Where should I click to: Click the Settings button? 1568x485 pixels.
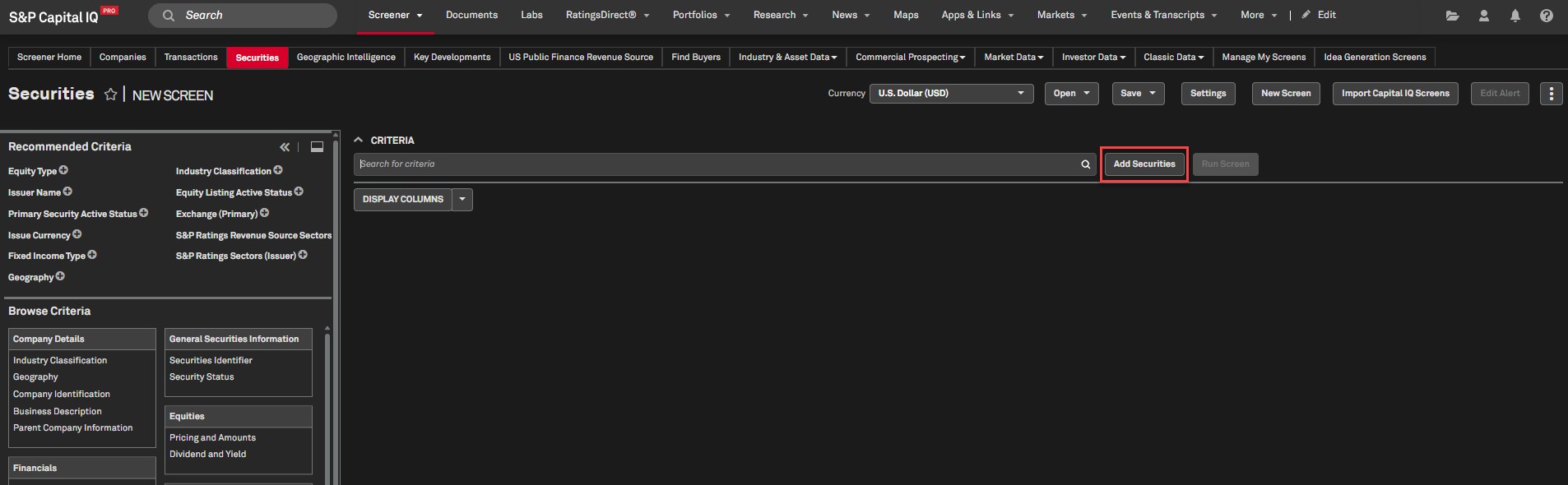pyautogui.click(x=1208, y=94)
